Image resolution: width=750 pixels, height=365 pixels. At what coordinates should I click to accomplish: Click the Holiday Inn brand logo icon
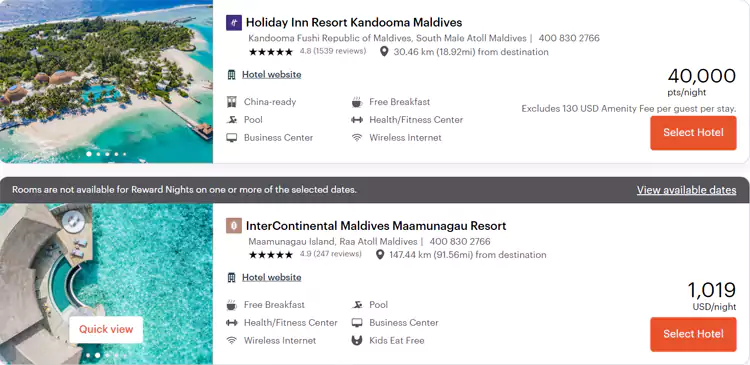tap(233, 22)
